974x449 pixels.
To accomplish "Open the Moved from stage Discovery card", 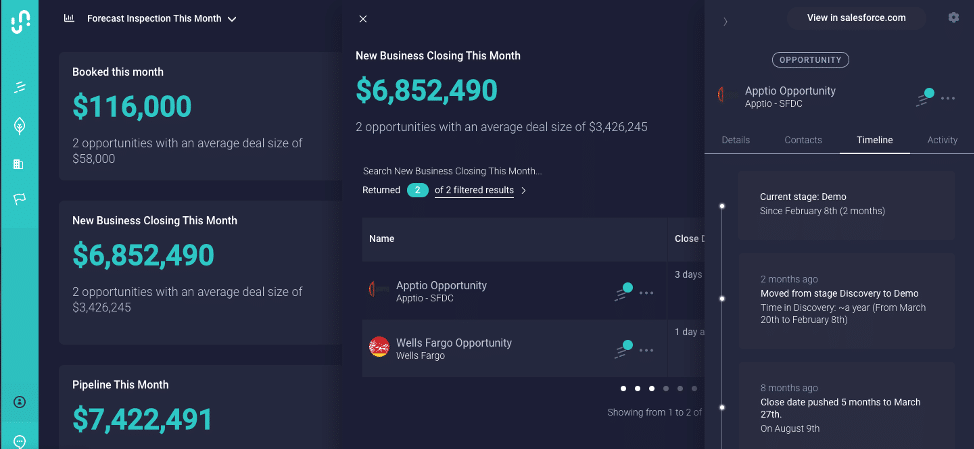I will point(846,301).
